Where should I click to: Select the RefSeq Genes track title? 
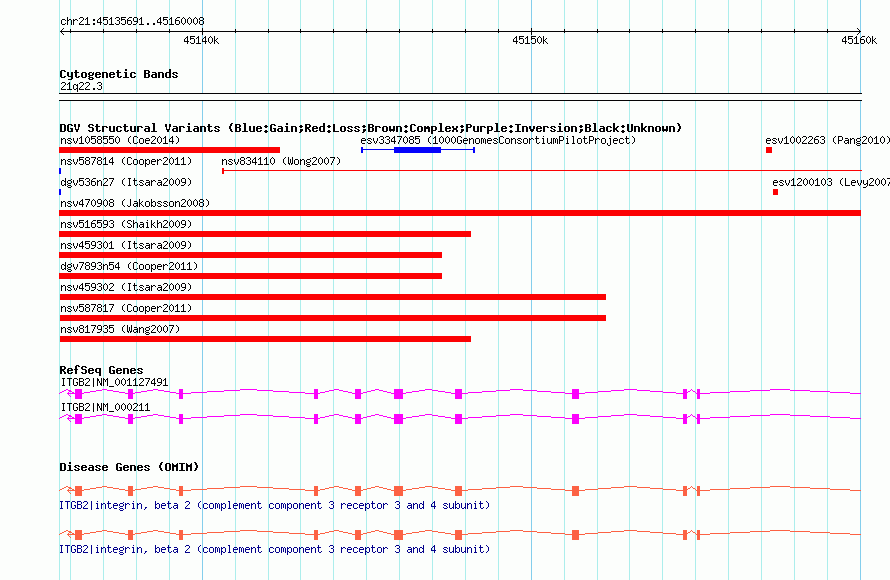click(101, 370)
